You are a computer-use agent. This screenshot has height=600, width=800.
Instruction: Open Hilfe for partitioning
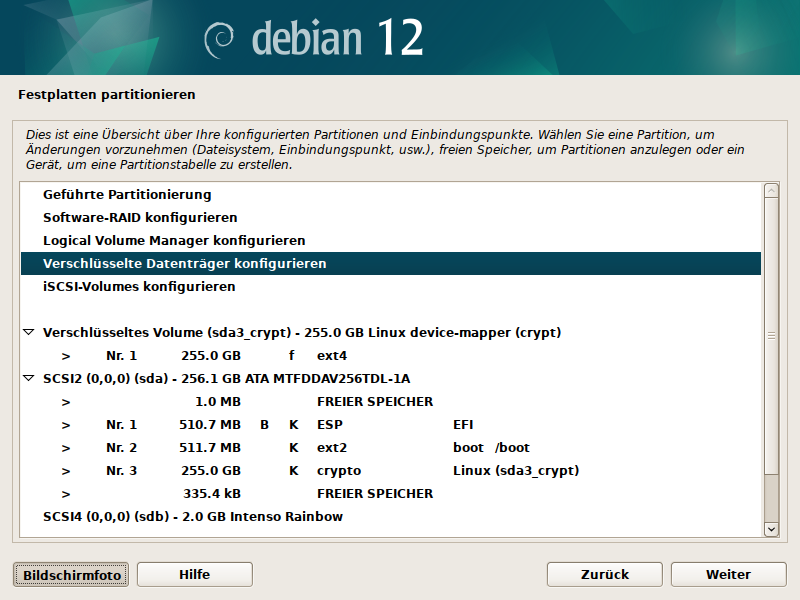pos(194,574)
